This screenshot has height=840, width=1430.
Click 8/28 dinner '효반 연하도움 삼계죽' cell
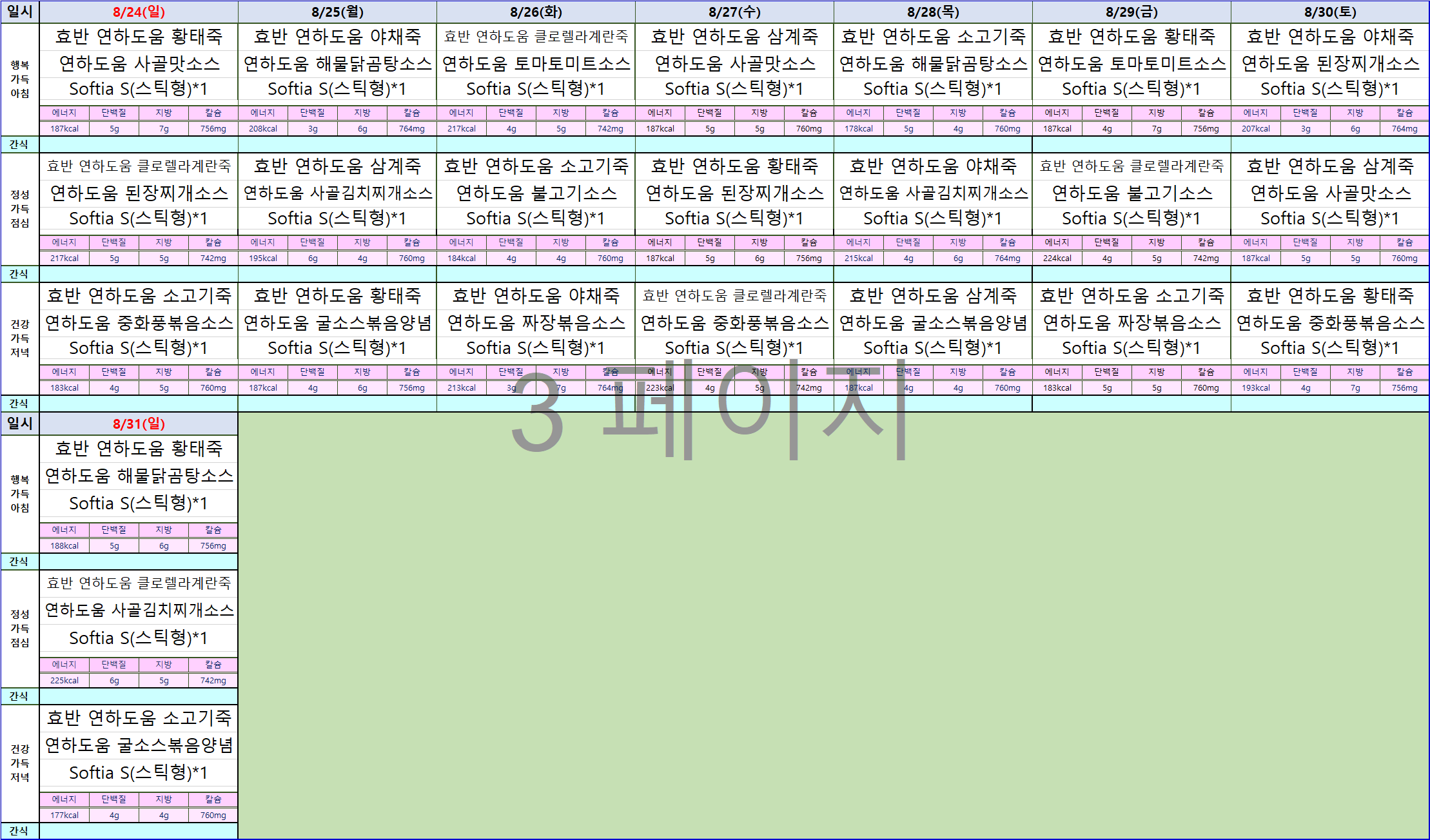[933, 296]
